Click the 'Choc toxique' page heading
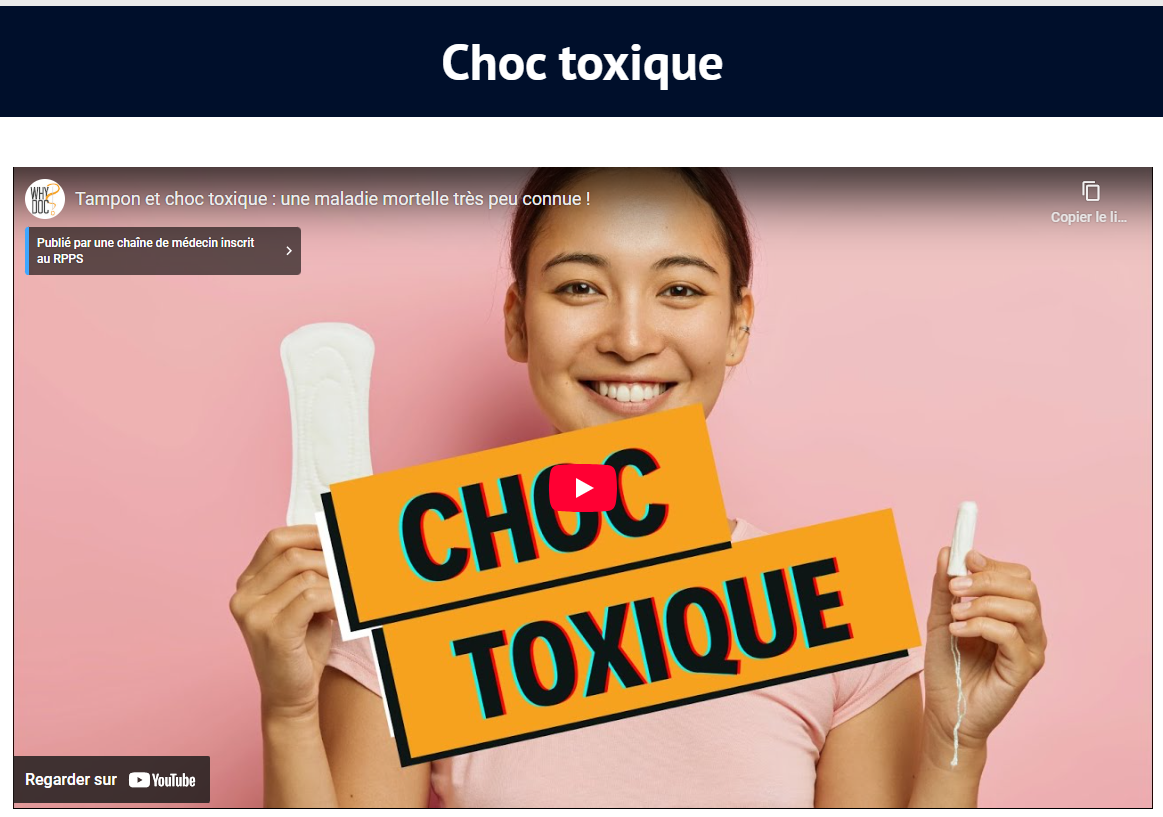The image size is (1163, 817). [x=582, y=62]
